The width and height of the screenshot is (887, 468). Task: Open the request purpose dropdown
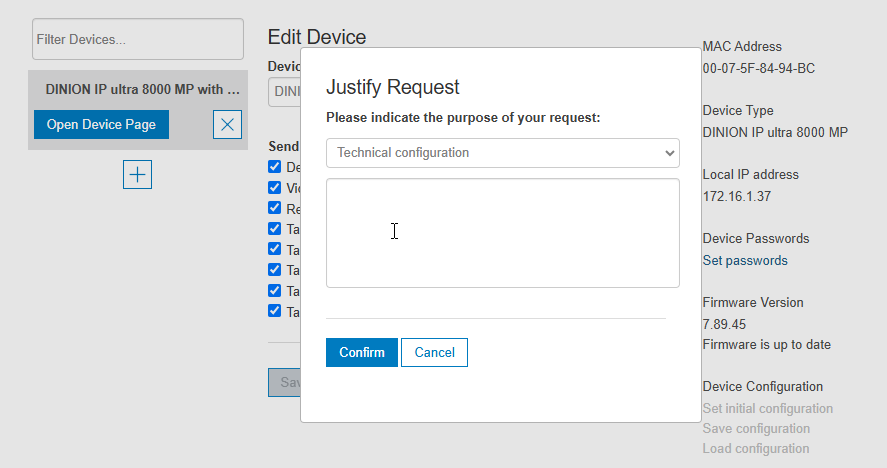pyautogui.click(x=502, y=153)
